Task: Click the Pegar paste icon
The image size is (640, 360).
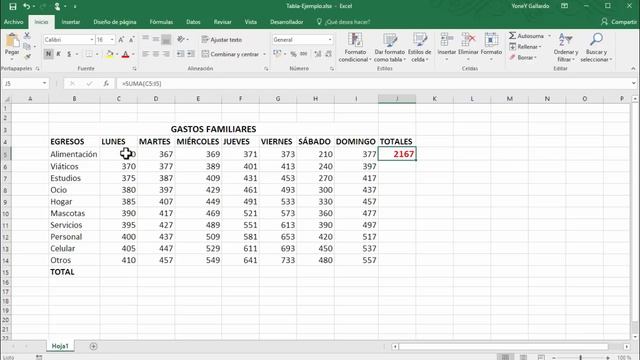Action: [12, 41]
